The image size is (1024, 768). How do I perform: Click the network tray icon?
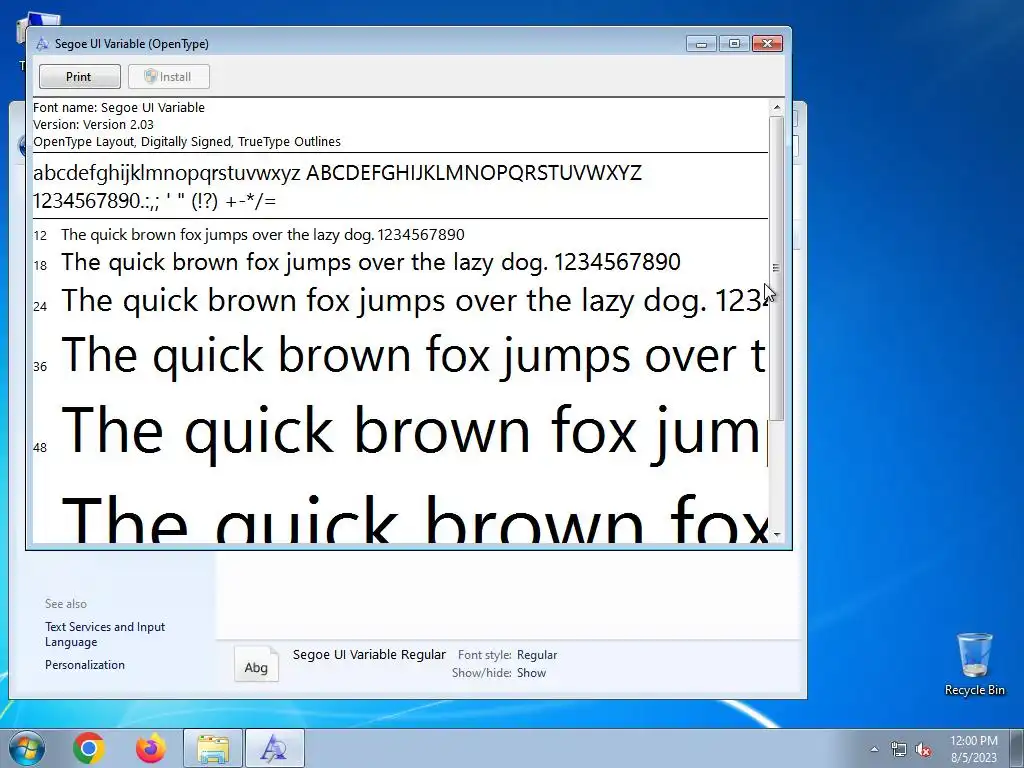tap(899, 749)
